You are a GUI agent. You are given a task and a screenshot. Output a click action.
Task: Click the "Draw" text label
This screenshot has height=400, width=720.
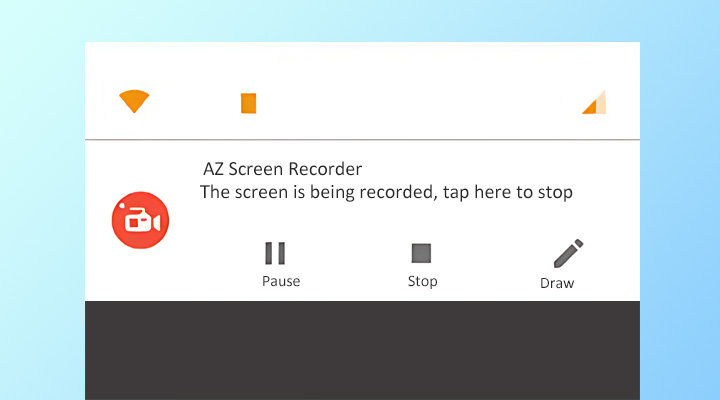click(557, 283)
